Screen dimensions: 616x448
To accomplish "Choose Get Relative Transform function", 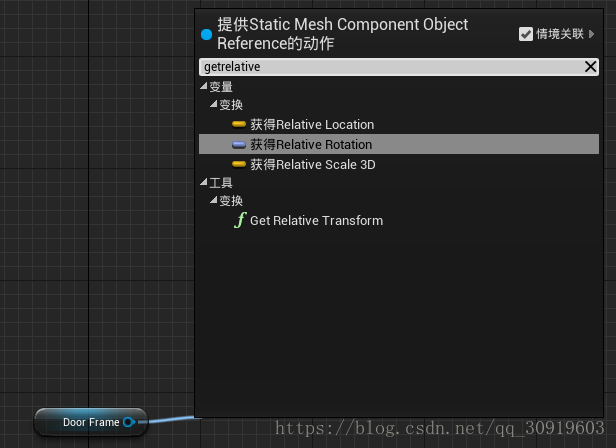I will tap(399, 220).
